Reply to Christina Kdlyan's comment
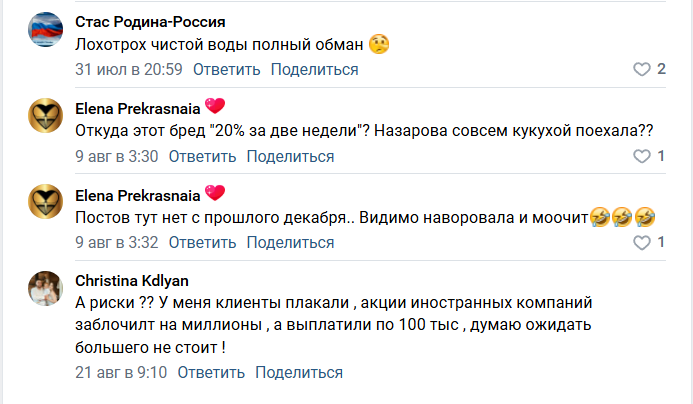 coord(211,372)
